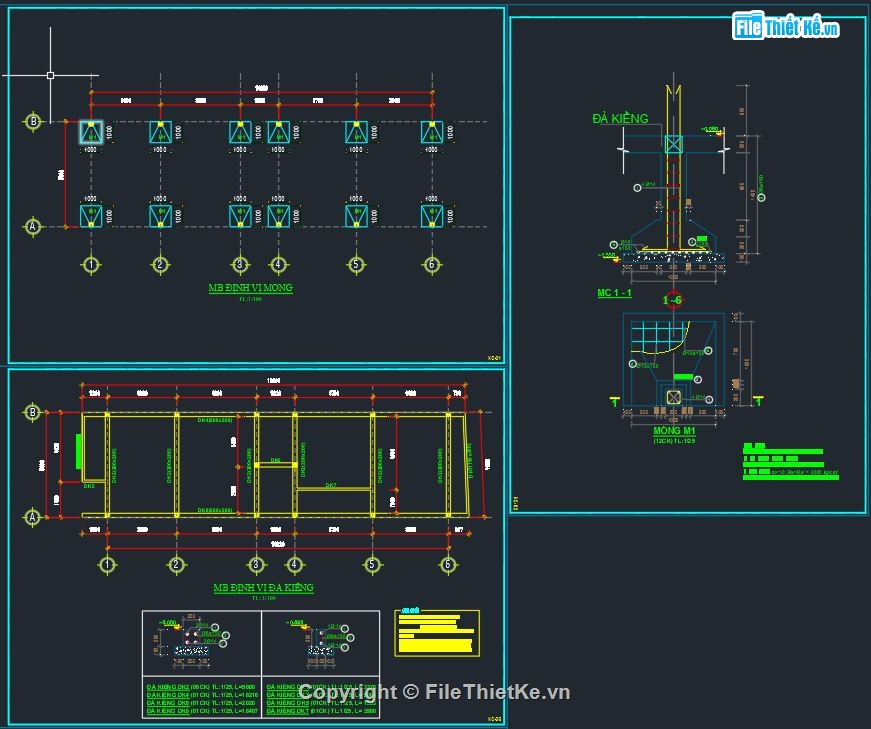Click axis bubble 2 of the MB ĐỊNH VỊ MÓNG plan

coord(161,264)
